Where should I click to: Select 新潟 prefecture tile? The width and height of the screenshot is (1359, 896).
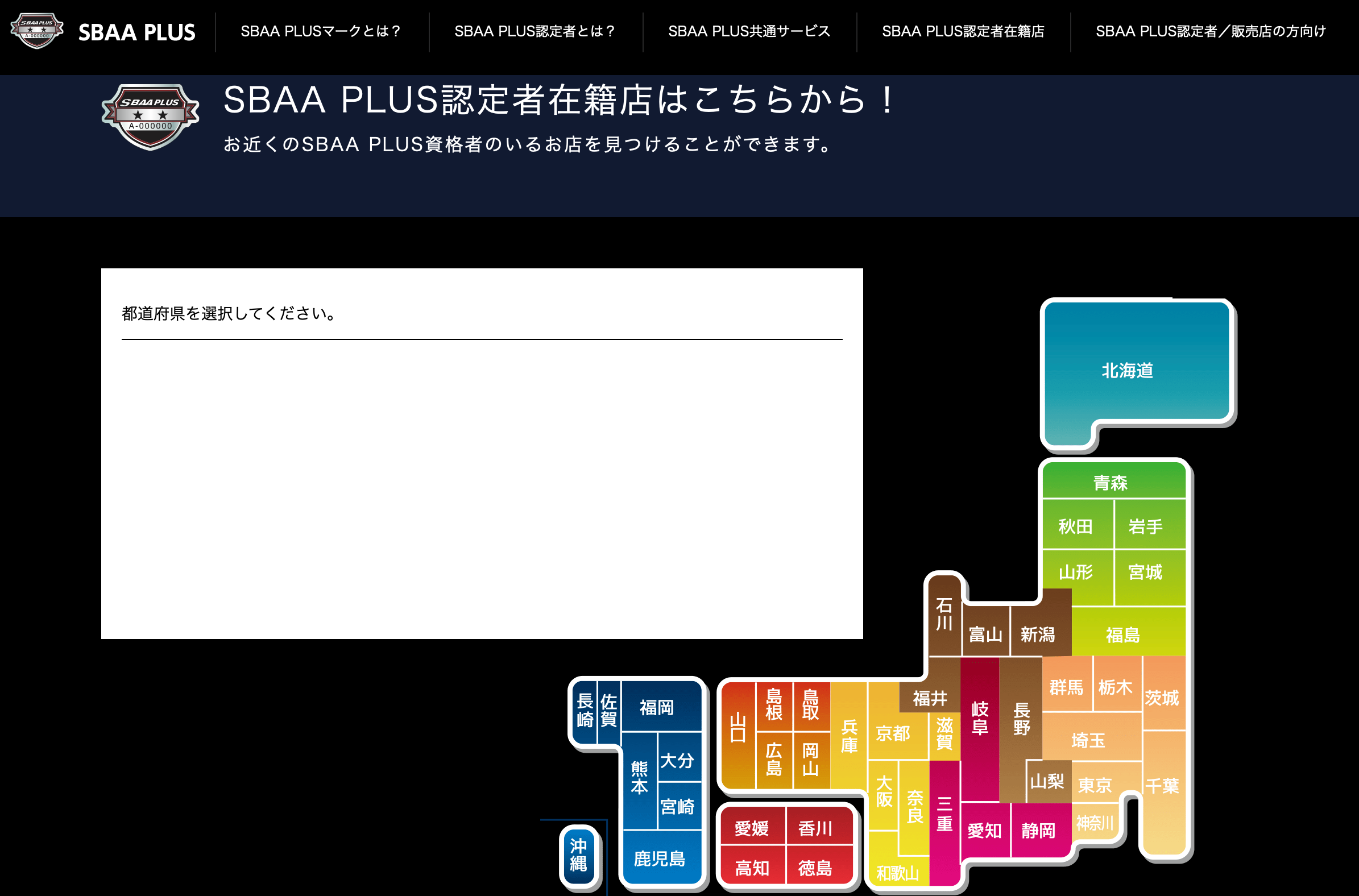(x=1038, y=634)
